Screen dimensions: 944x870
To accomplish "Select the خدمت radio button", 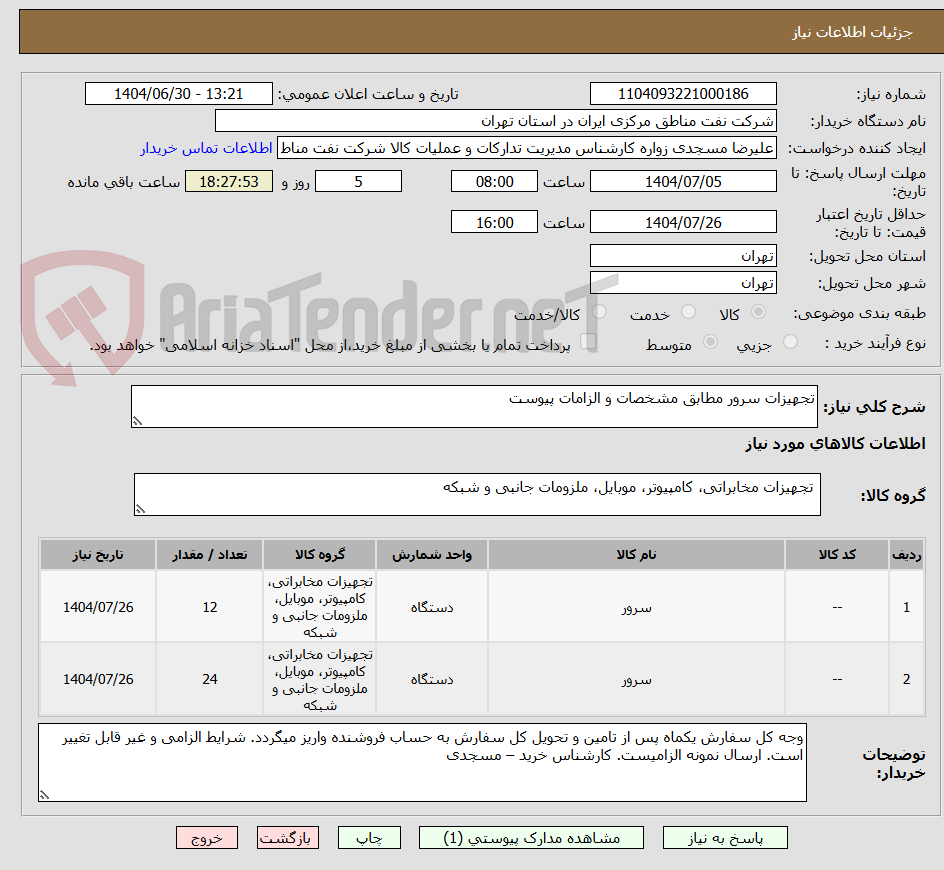I will pyautogui.click(x=687, y=311).
